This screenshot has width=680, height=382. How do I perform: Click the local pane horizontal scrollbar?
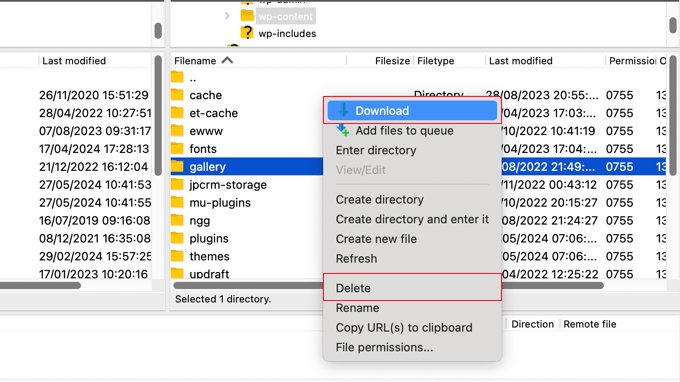coord(40,285)
